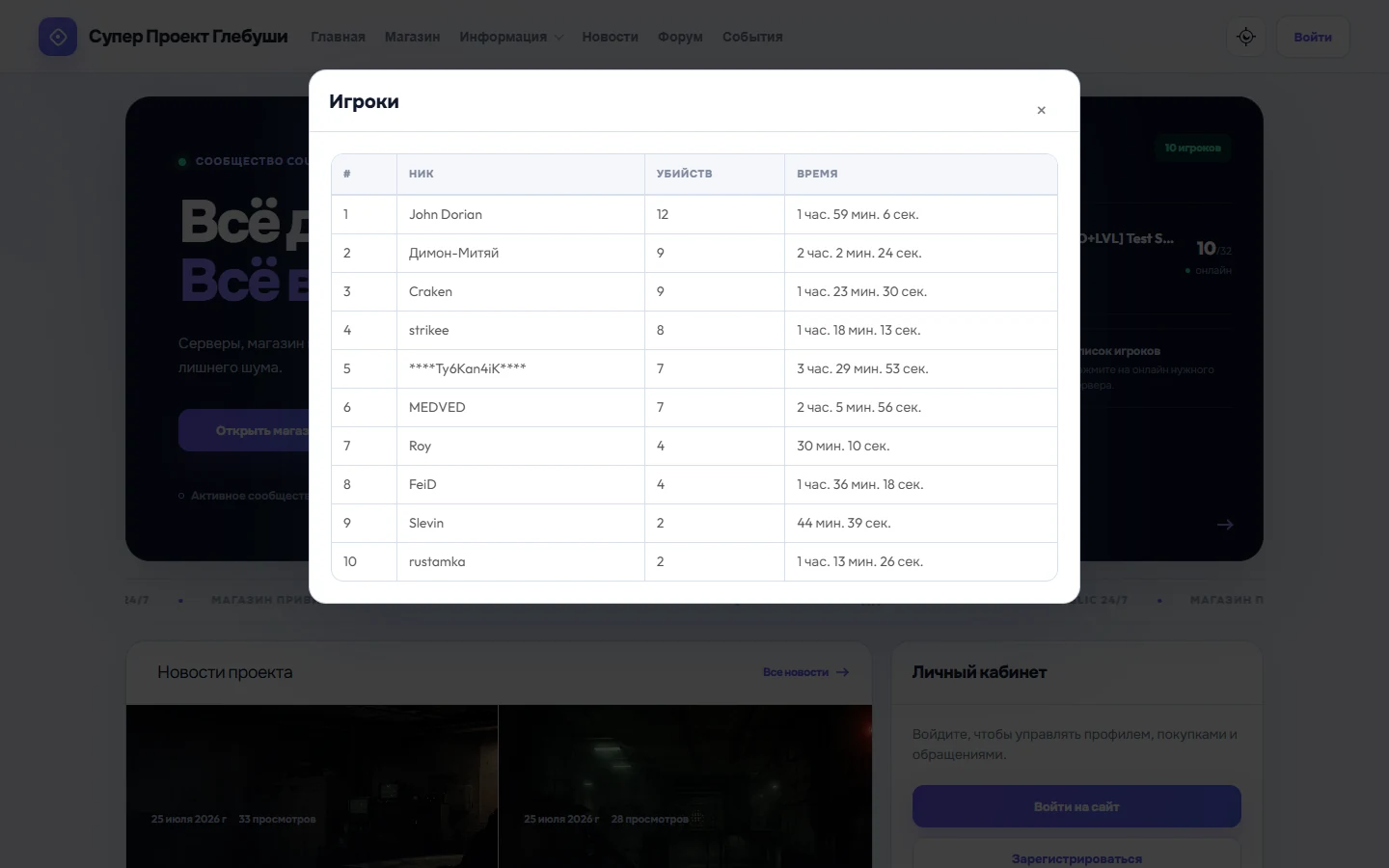
Task: Click the arrow next to Все новости
Action: pyautogui.click(x=843, y=672)
